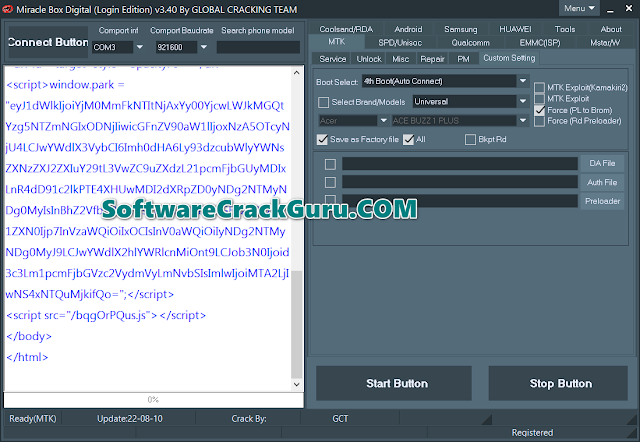Click the GCT status text

click(340, 419)
